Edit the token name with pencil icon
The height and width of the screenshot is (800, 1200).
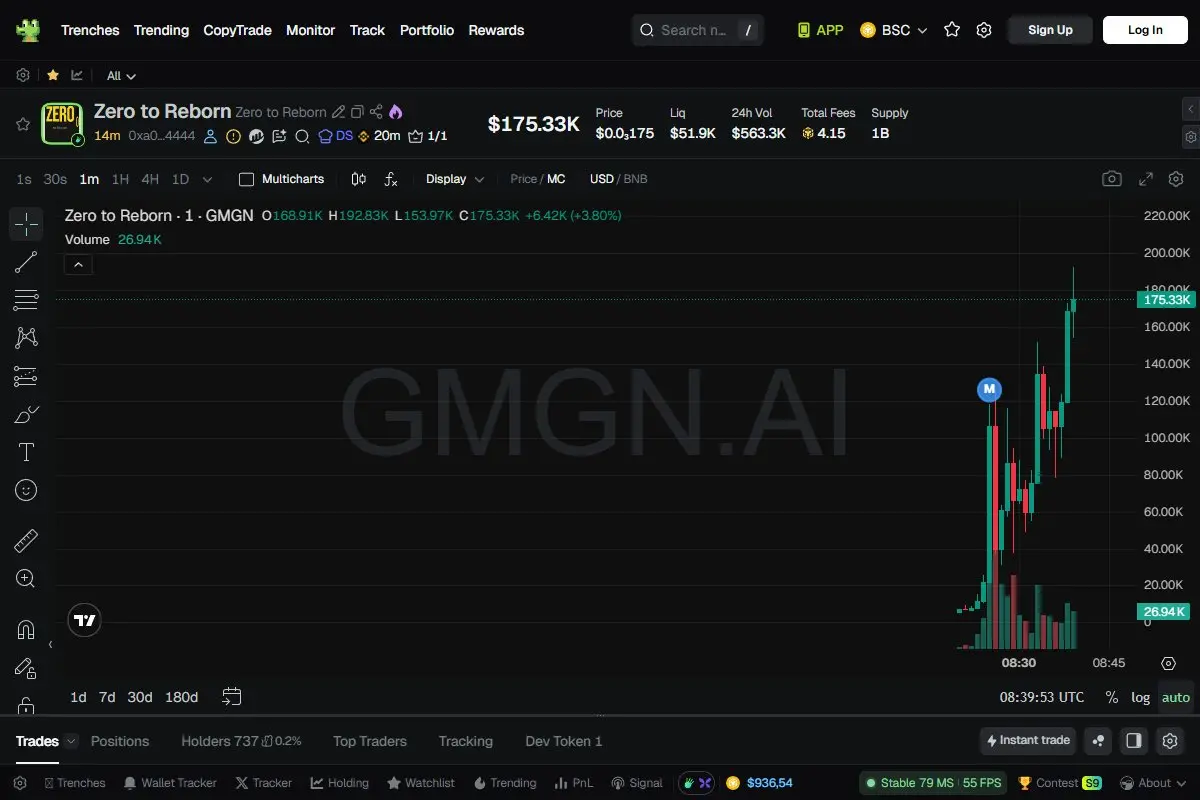pyautogui.click(x=339, y=112)
